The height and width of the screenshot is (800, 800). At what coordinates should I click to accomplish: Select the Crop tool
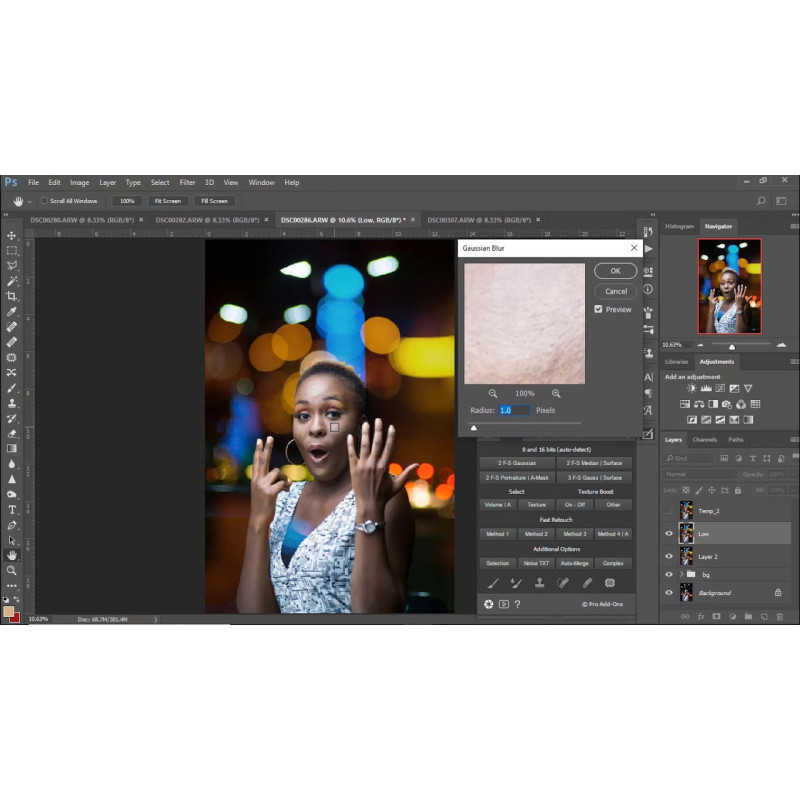(12, 296)
